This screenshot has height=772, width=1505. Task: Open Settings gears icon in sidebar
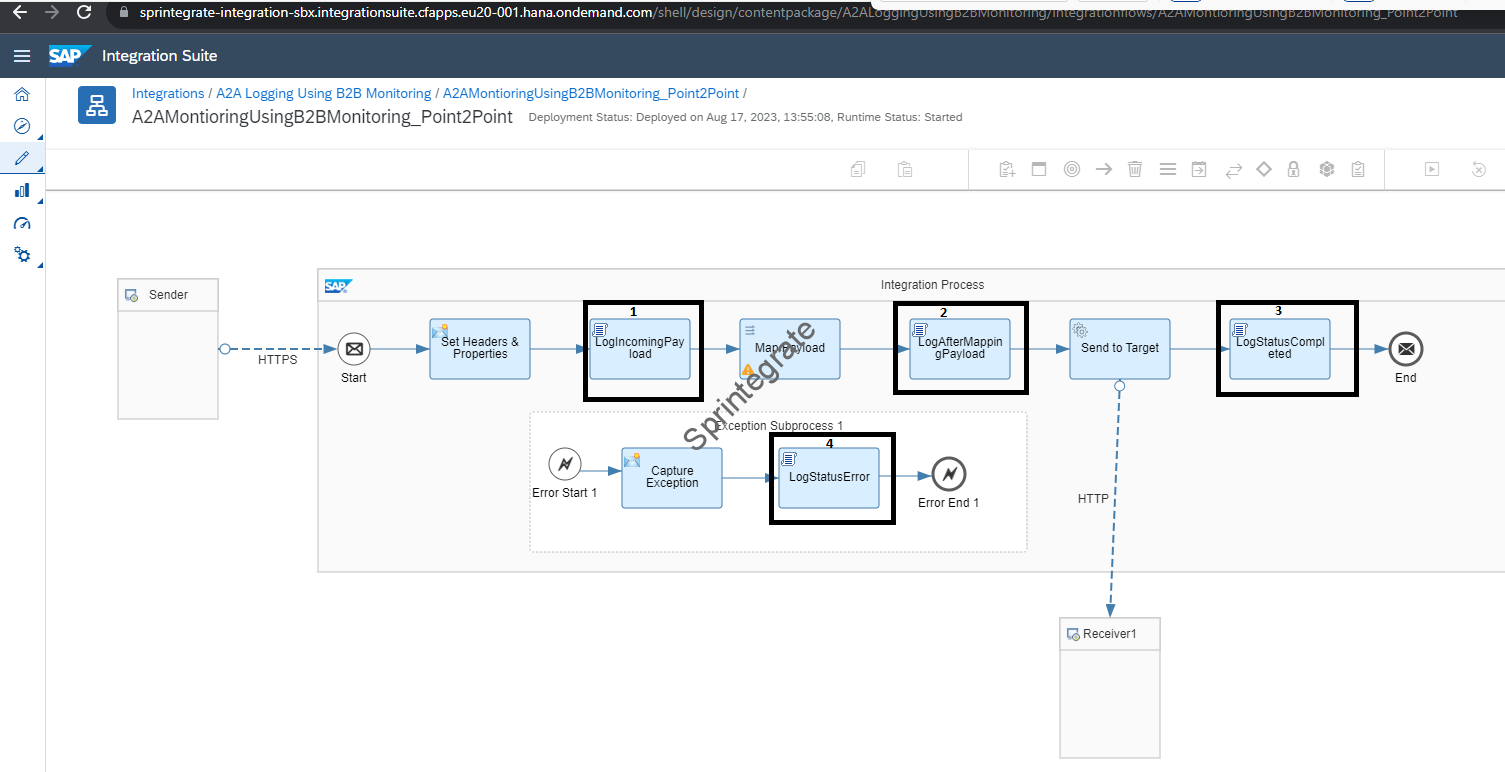coord(22,255)
